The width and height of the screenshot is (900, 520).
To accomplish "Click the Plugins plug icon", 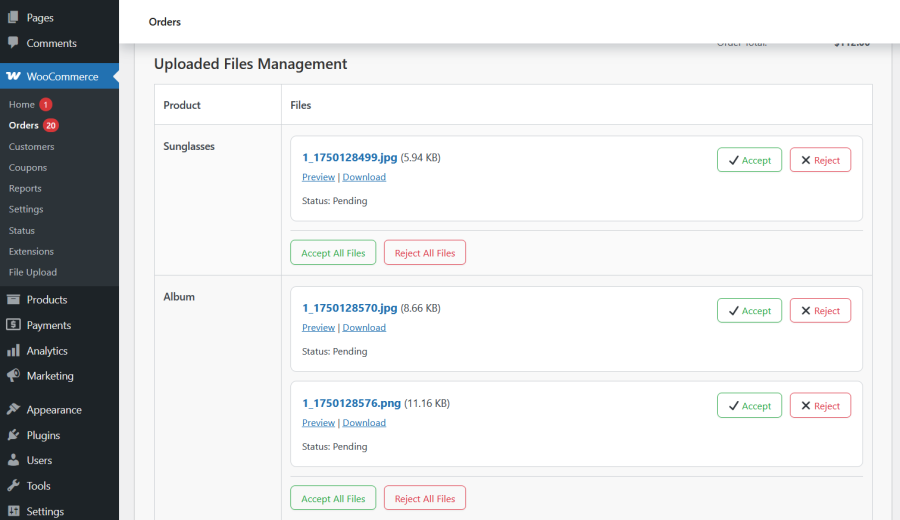I will pyautogui.click(x=13, y=435).
